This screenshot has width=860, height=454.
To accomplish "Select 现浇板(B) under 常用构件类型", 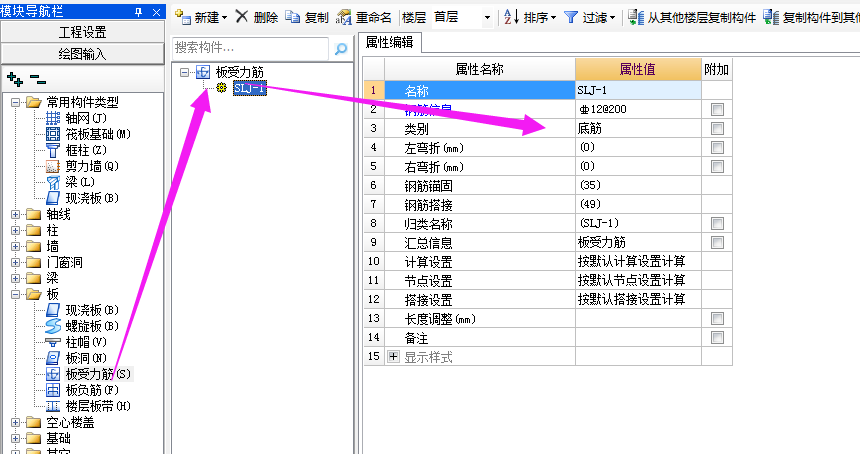I will [x=53, y=198].
